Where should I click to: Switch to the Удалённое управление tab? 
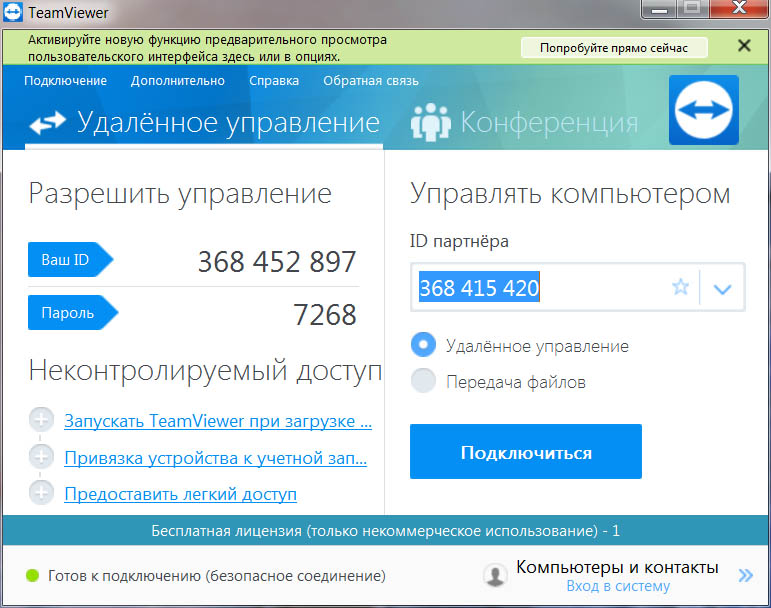point(204,122)
